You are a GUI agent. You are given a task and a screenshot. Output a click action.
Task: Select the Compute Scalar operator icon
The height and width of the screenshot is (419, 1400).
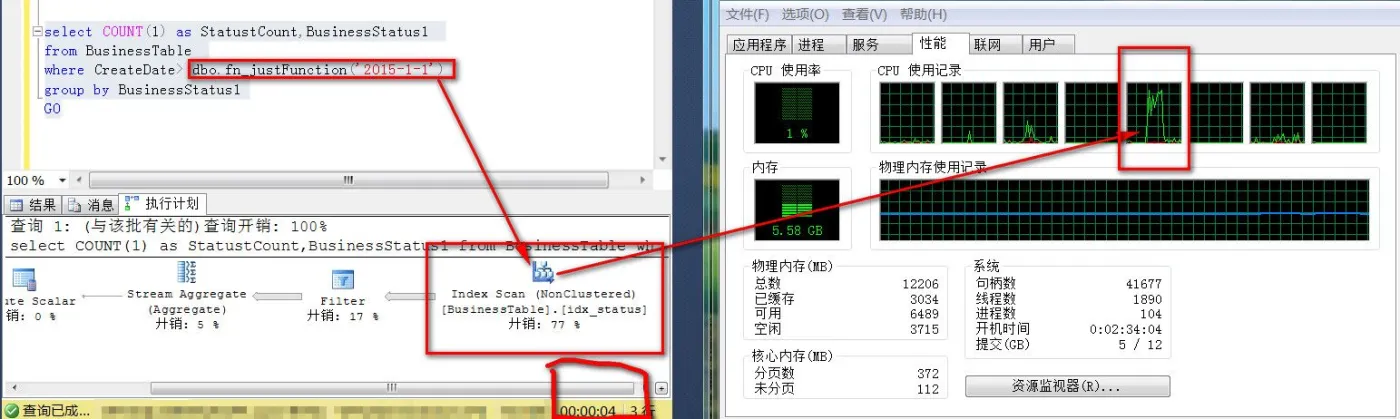[x=24, y=279]
